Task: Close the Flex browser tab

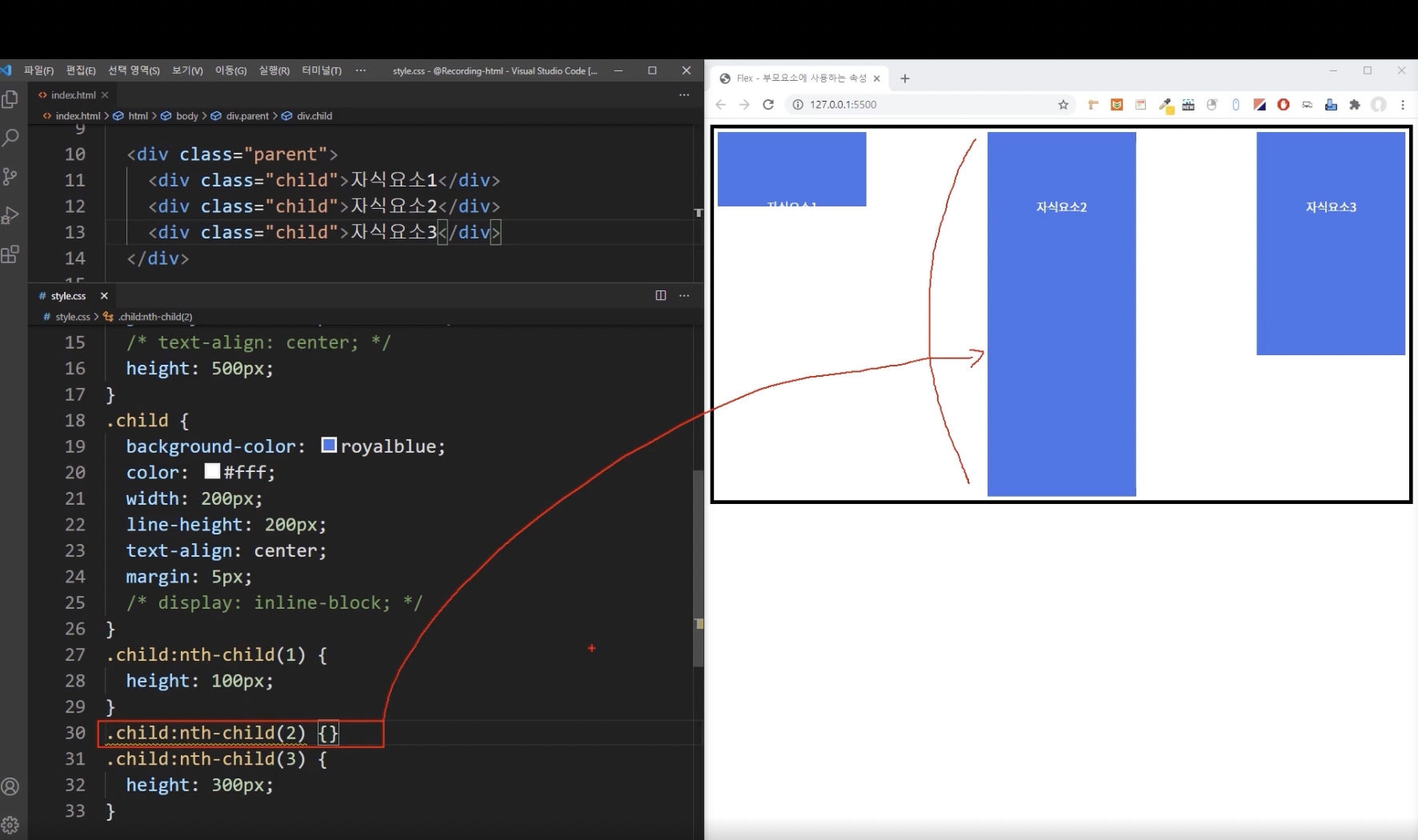Action: pos(877,78)
